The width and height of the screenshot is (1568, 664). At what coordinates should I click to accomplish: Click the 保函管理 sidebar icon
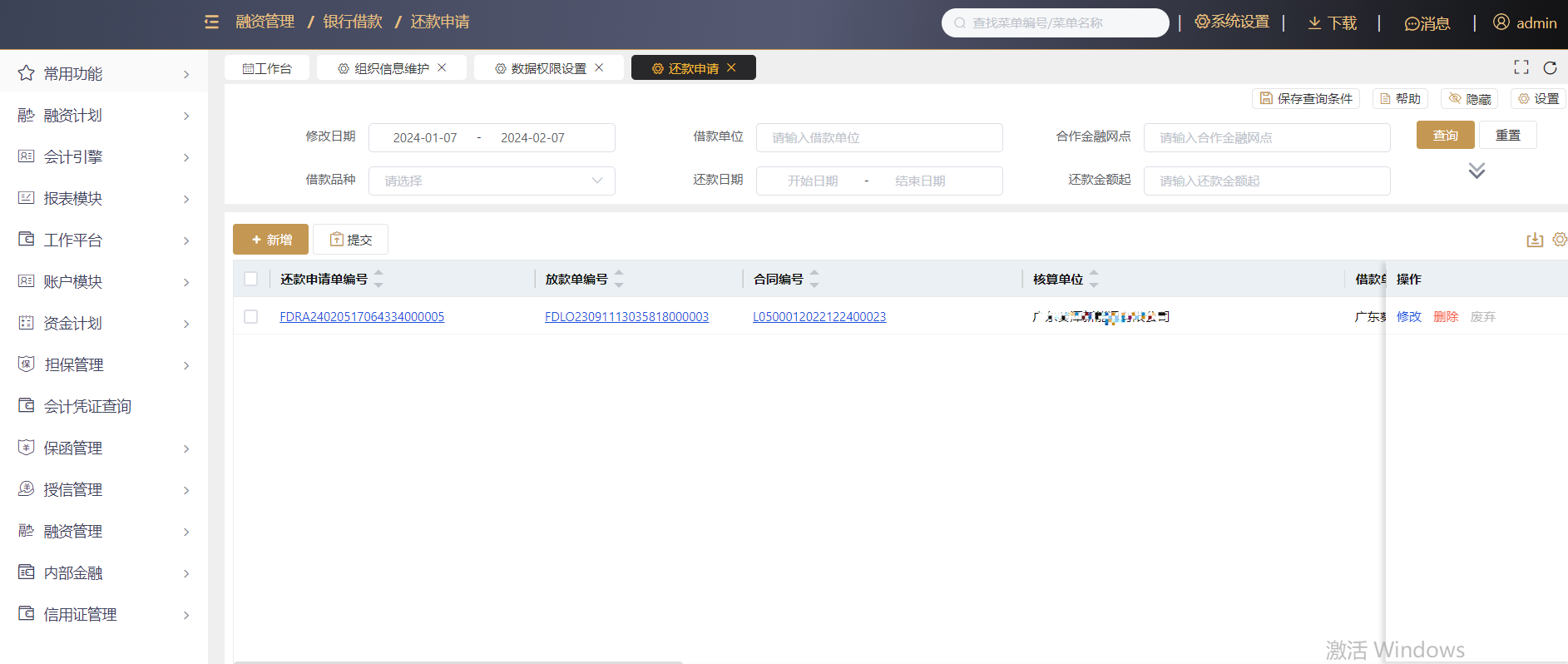click(26, 448)
